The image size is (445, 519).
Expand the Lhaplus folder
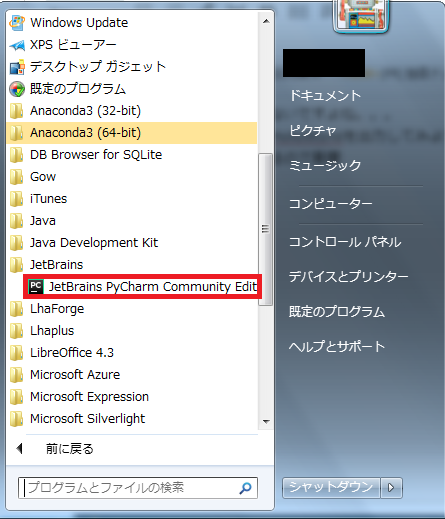(x=132, y=331)
